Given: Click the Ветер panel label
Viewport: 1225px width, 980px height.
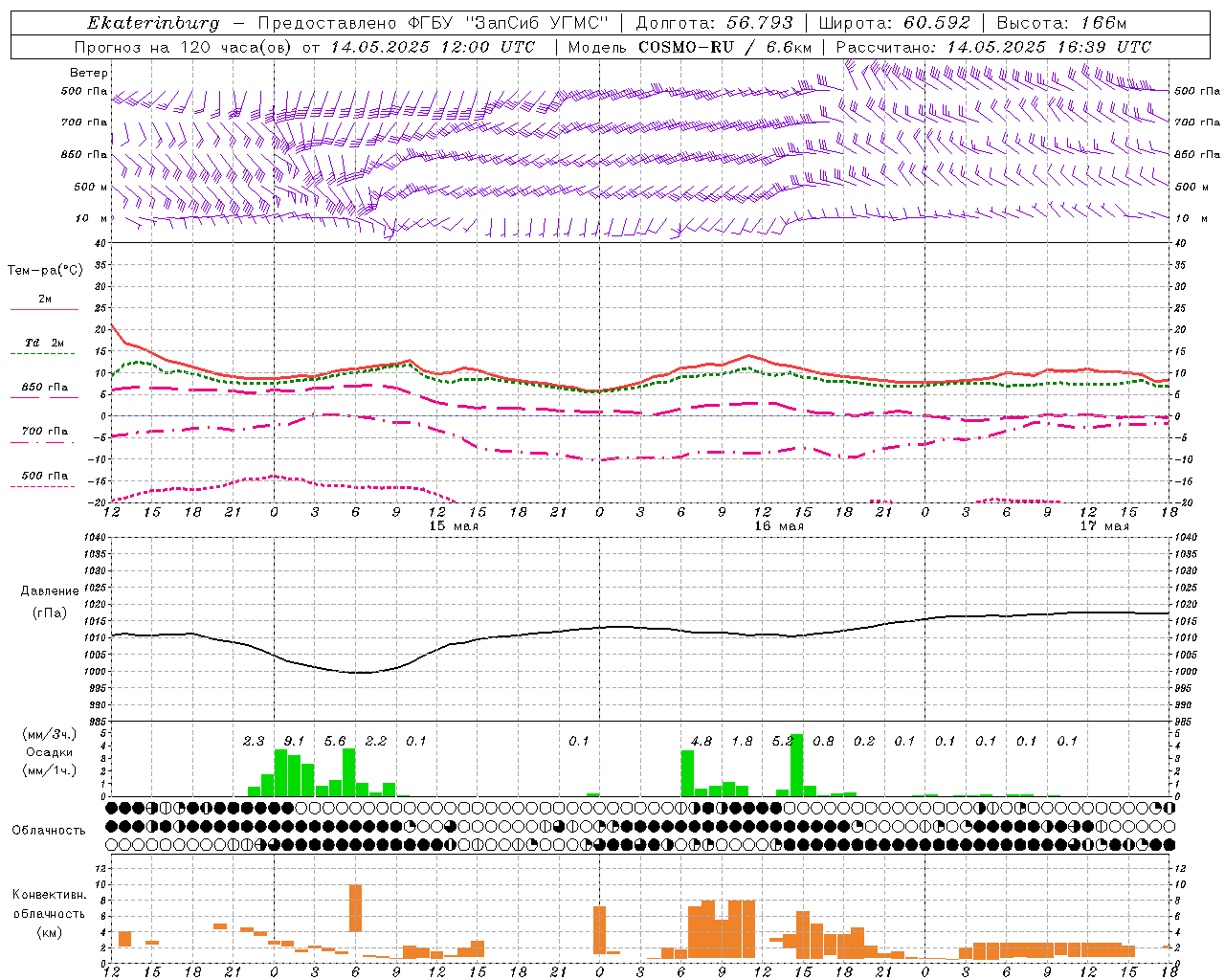Looking at the screenshot, I should pyautogui.click(x=89, y=73).
